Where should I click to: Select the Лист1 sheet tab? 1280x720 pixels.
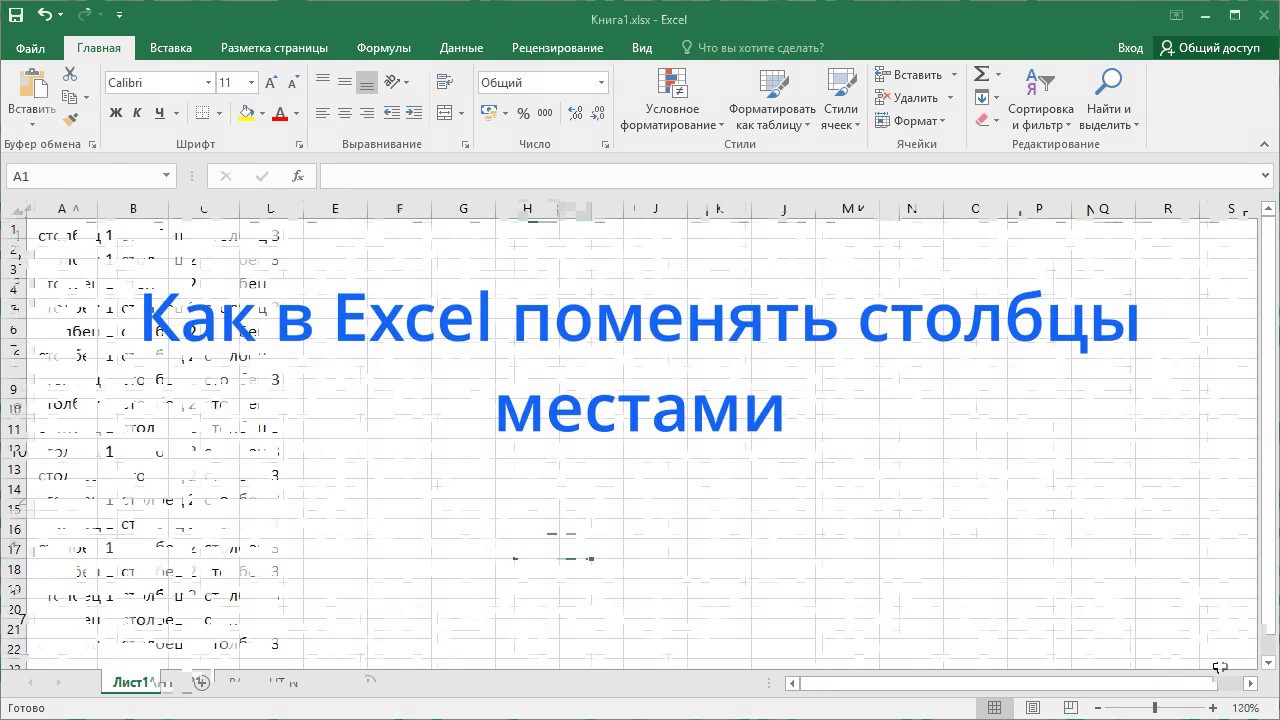[x=130, y=682]
